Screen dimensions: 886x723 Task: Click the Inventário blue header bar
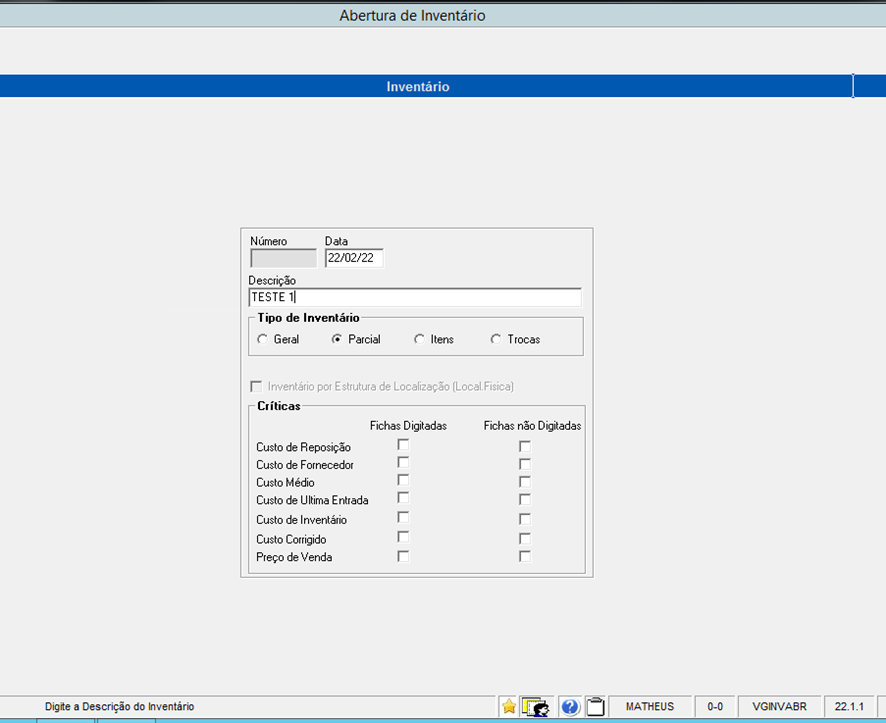click(x=426, y=86)
